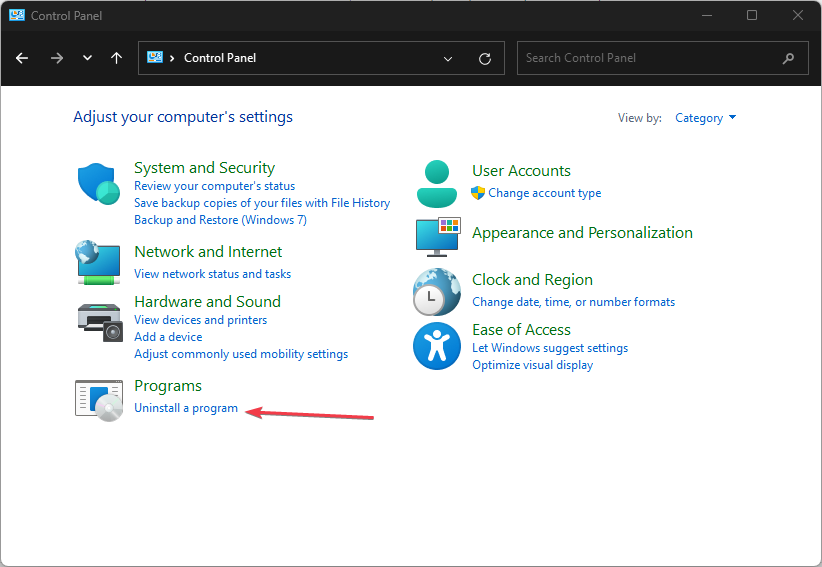Open User Accounts heading
Image resolution: width=822 pixels, height=567 pixels.
coord(521,171)
